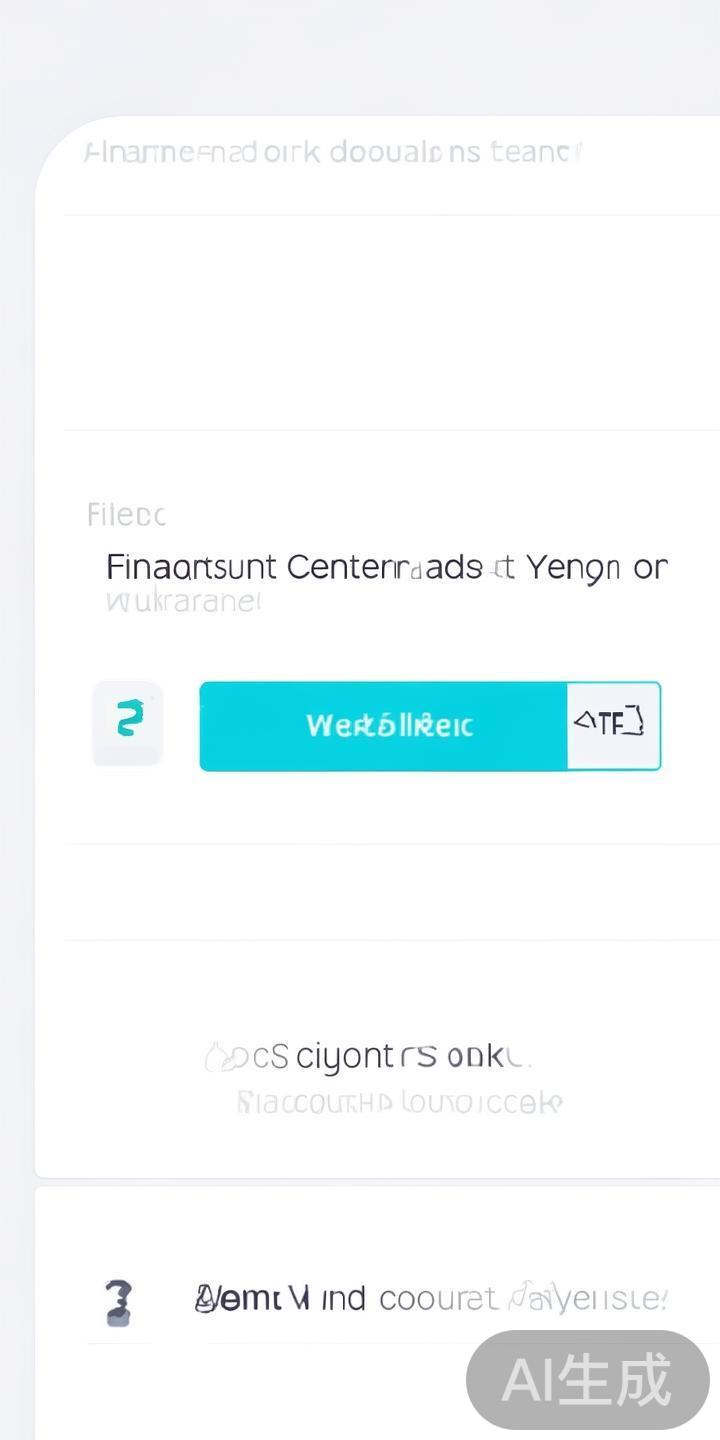This screenshot has width=720, height=1440.
Task: Click outline icon before cS ciyont
Action: coord(217,1057)
